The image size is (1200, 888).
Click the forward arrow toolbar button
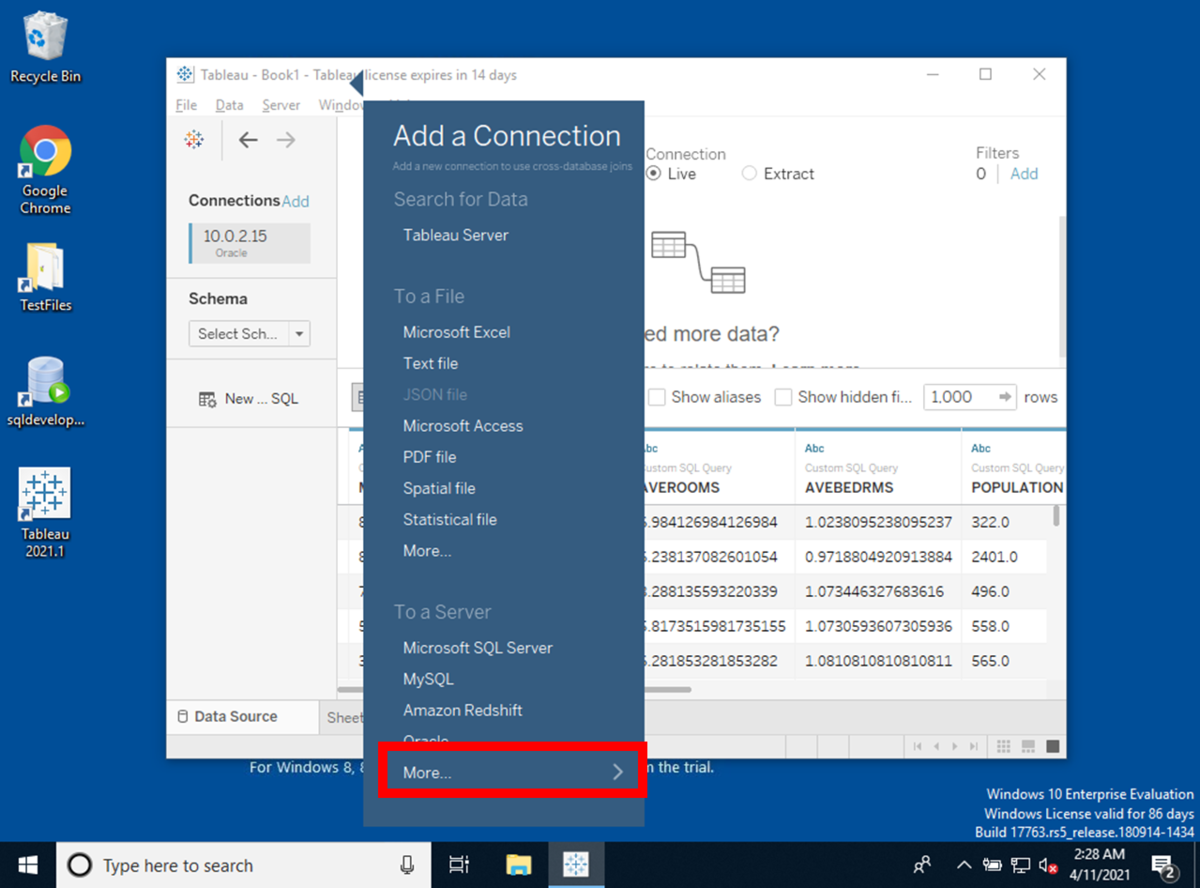[286, 140]
